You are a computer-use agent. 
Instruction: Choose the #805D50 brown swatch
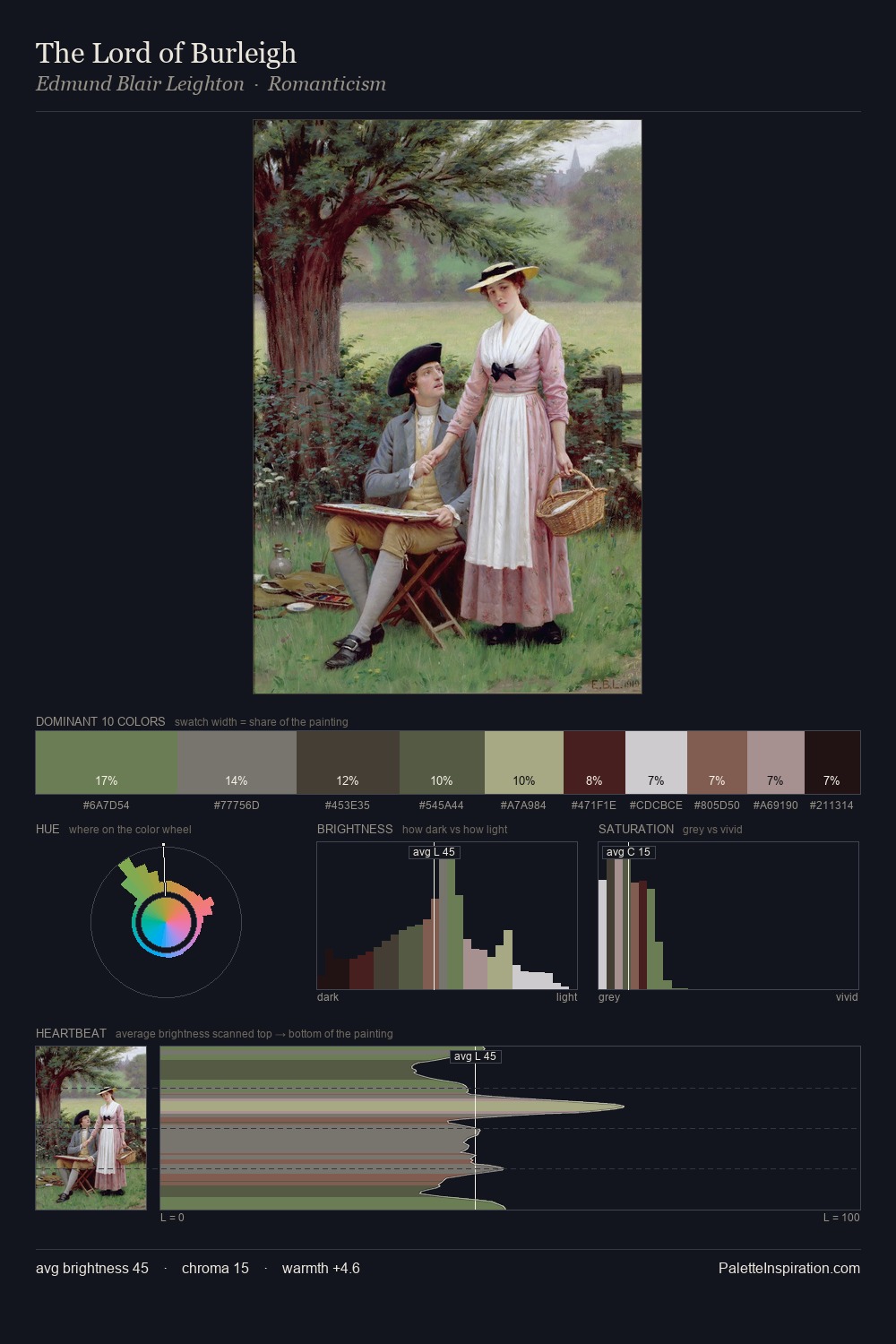(x=717, y=762)
